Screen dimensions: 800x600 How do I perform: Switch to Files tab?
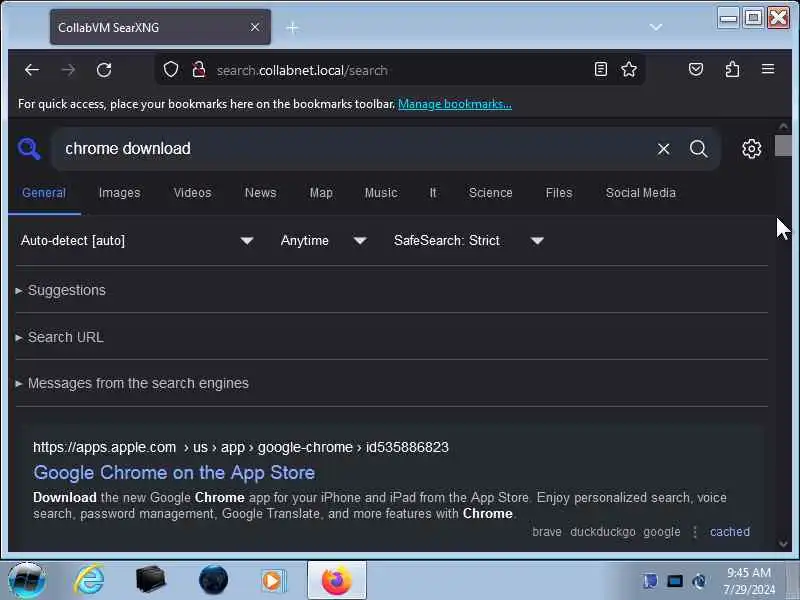[559, 193]
